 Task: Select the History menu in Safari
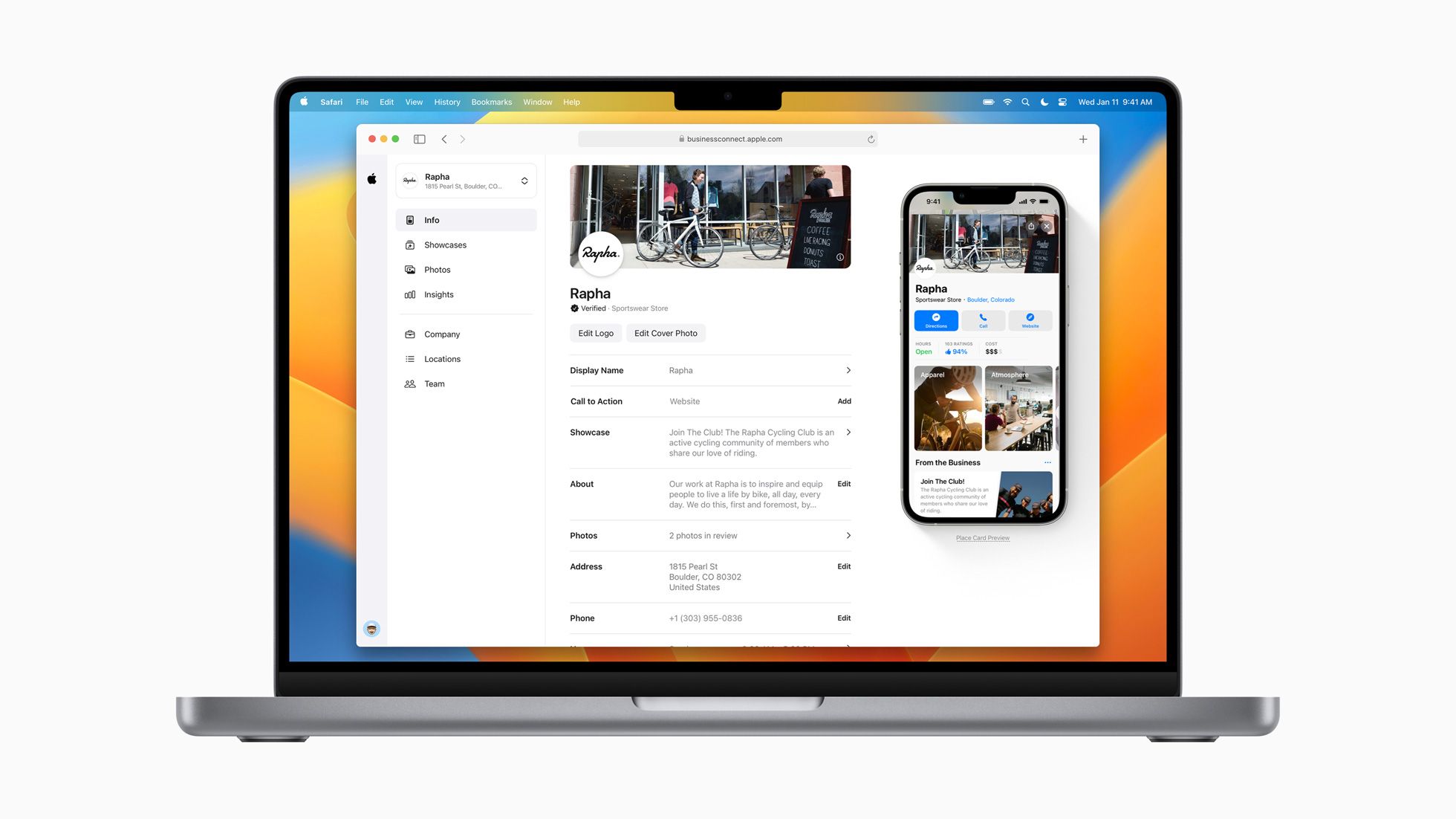click(x=446, y=102)
